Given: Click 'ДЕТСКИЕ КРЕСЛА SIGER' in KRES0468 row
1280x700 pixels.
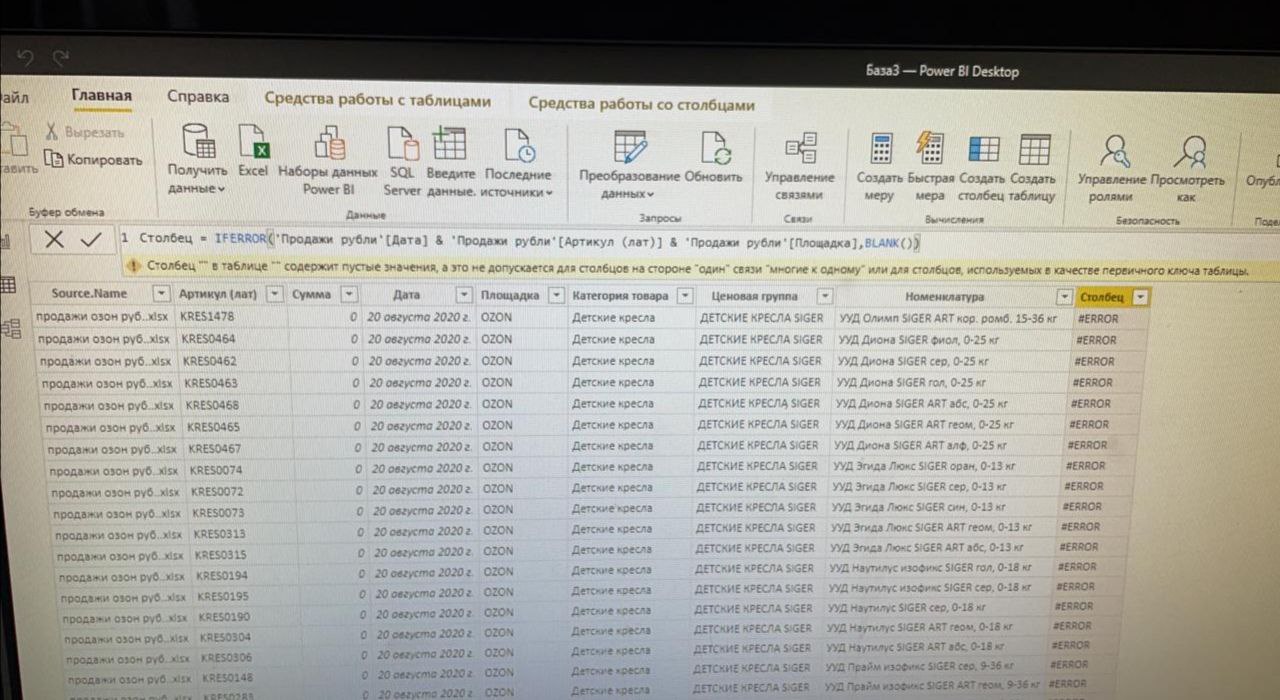Looking at the screenshot, I should [763, 404].
